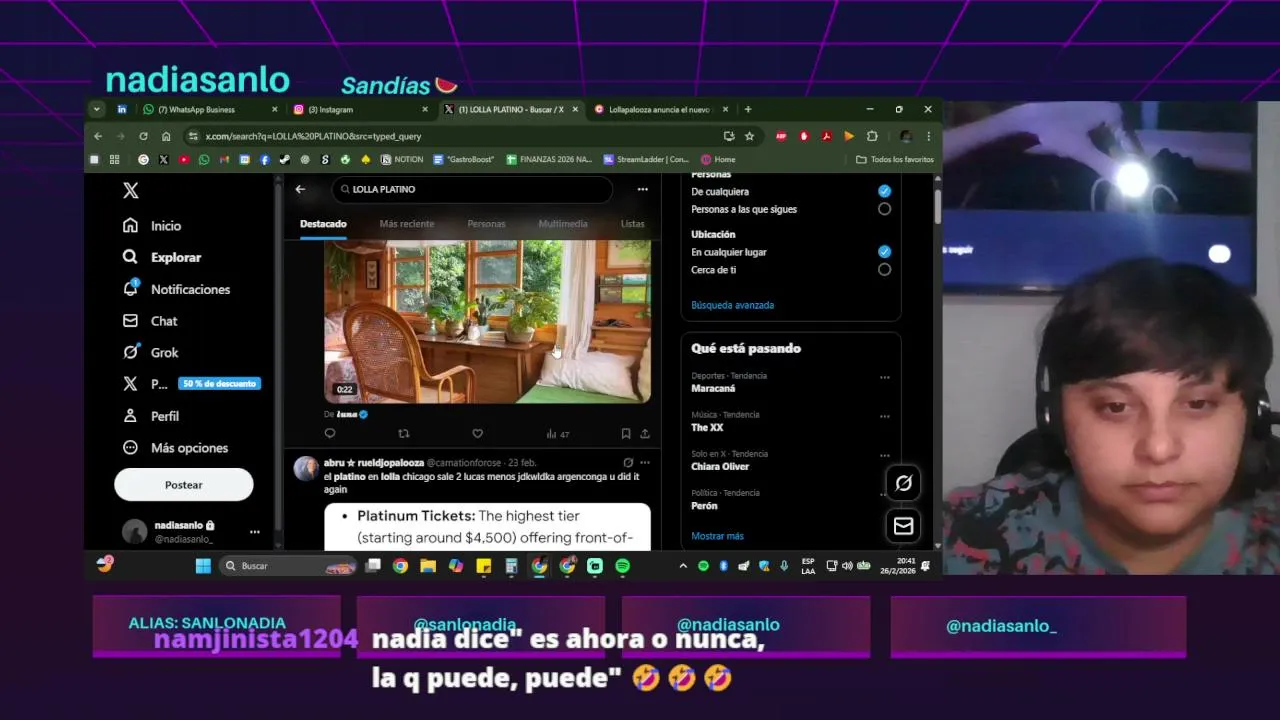Play the cabin room video thumbnail
Image resolution: width=1280 pixels, height=720 pixels.
click(x=488, y=321)
